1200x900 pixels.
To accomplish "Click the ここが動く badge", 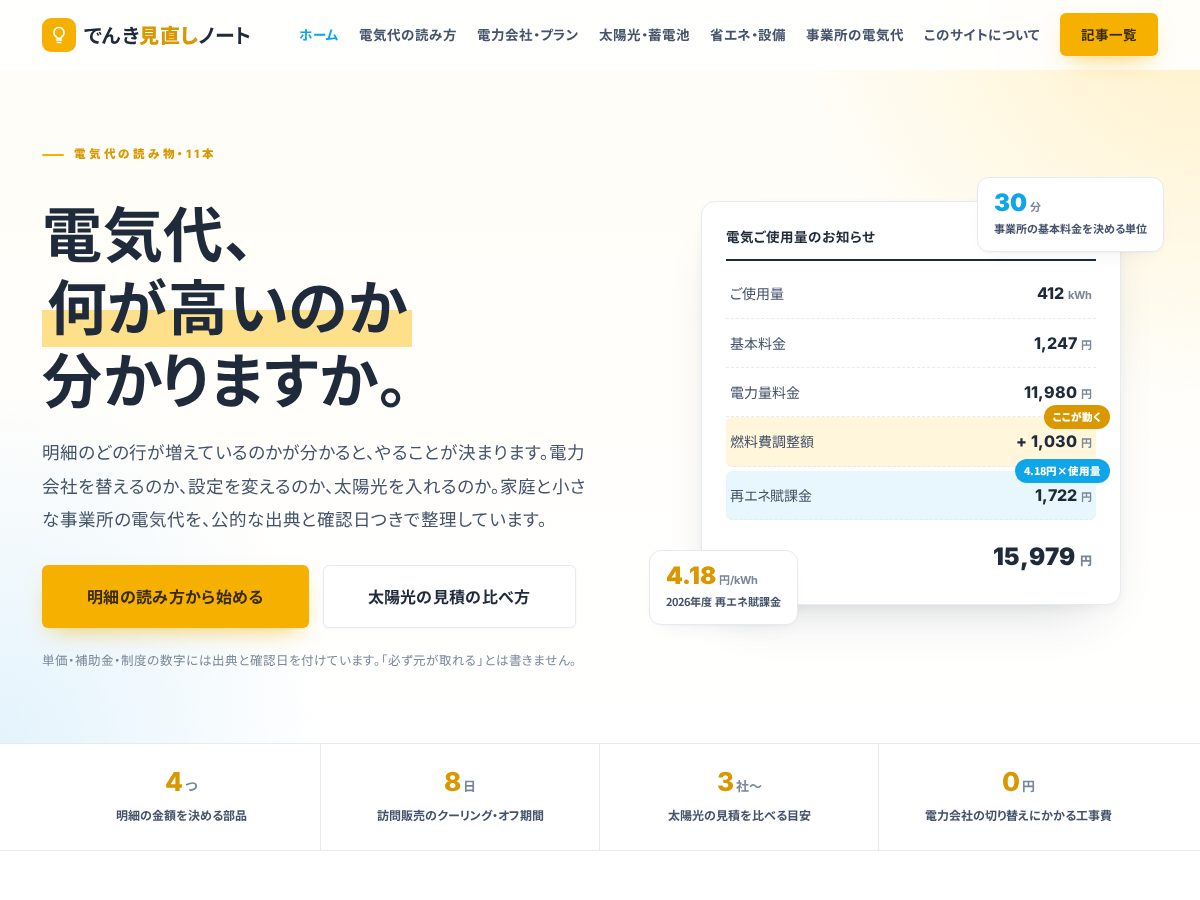I will 1077,417.
